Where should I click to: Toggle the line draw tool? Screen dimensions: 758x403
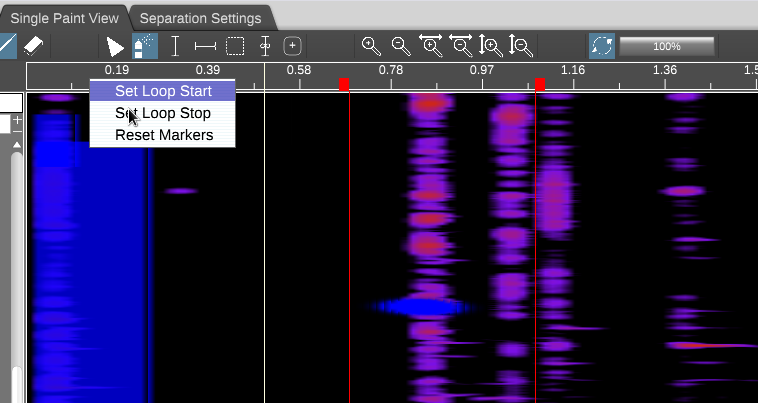pos(7,46)
